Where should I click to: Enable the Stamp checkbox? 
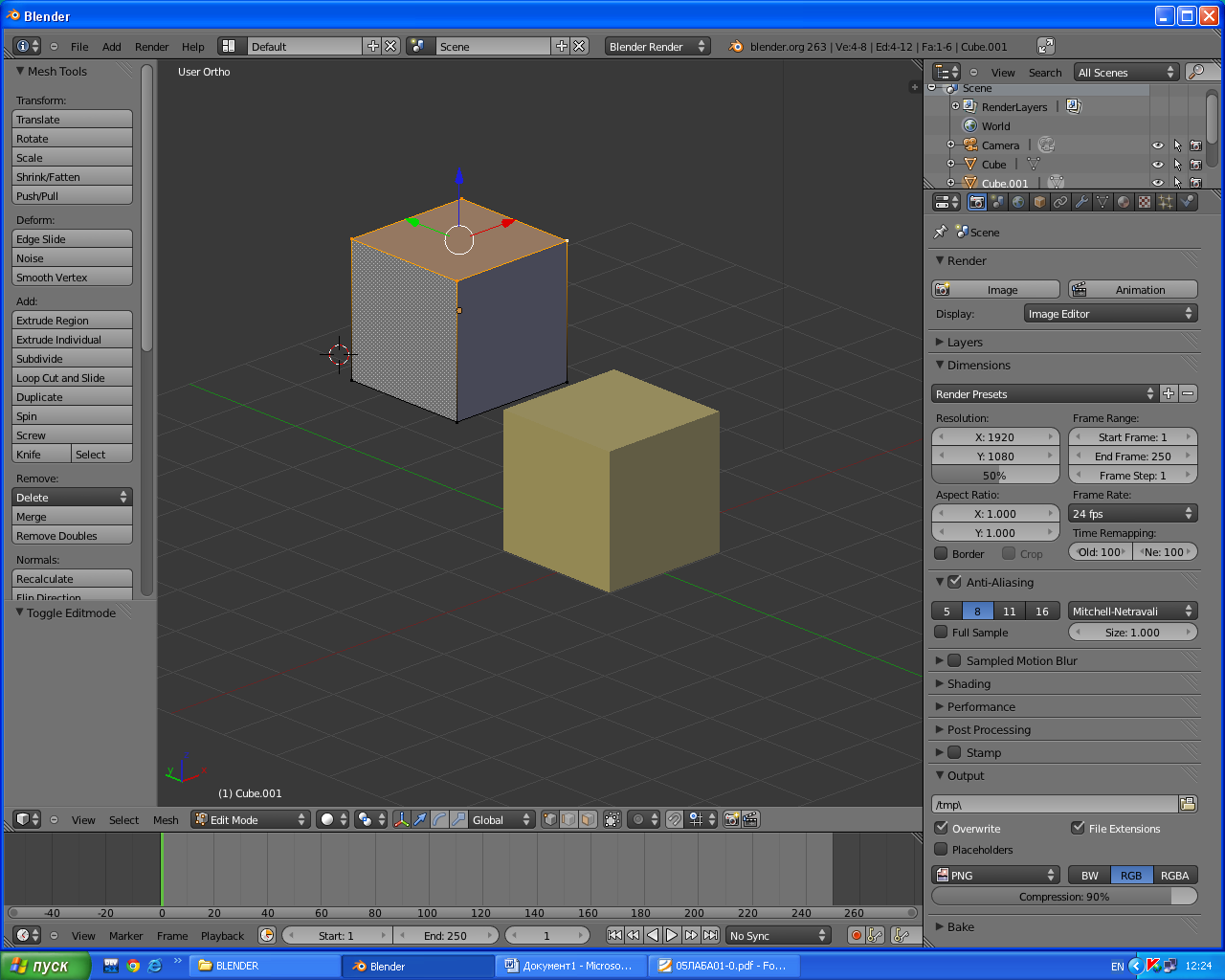click(x=954, y=752)
